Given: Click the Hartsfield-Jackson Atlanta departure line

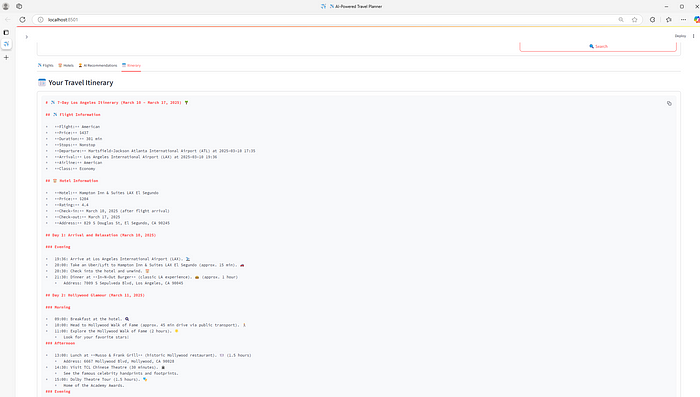Looking at the screenshot, I should click(155, 151).
